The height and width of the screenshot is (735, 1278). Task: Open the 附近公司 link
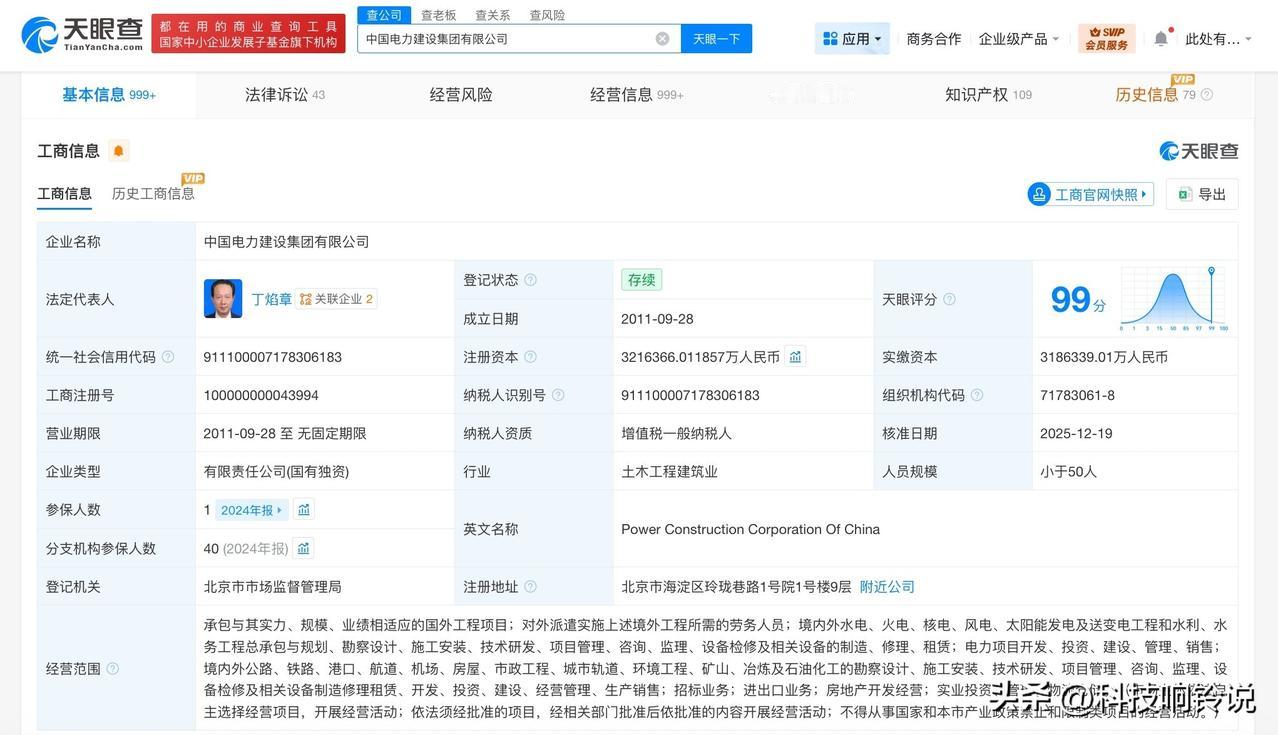pos(886,585)
